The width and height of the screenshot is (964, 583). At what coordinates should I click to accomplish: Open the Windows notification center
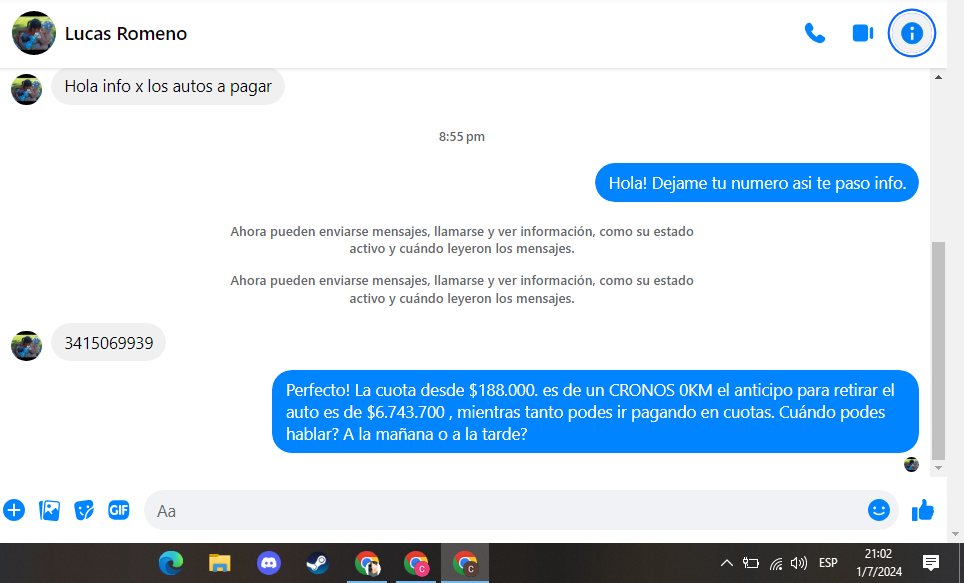pyautogui.click(x=930, y=563)
